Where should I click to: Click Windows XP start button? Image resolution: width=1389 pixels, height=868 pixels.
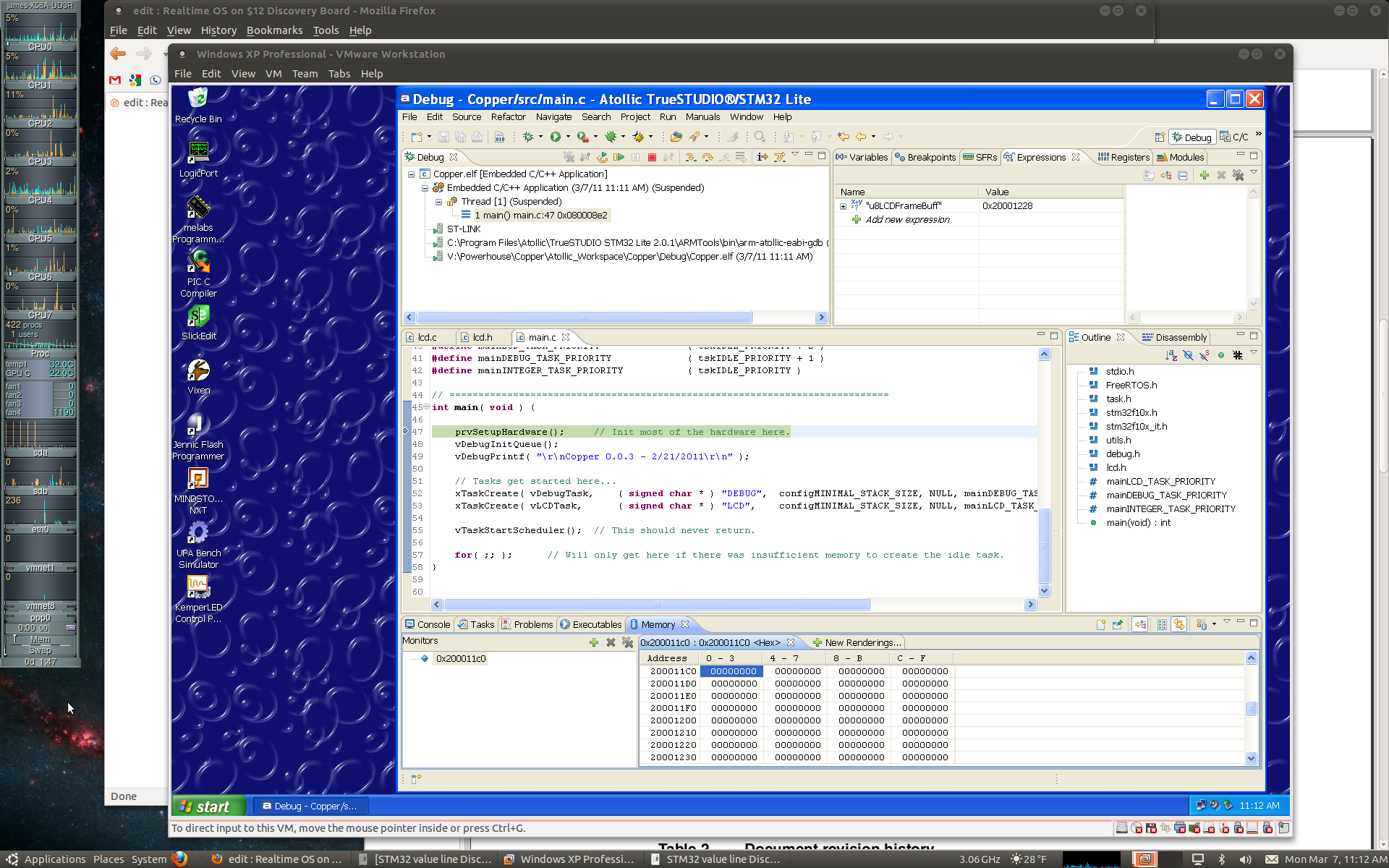(x=208, y=806)
